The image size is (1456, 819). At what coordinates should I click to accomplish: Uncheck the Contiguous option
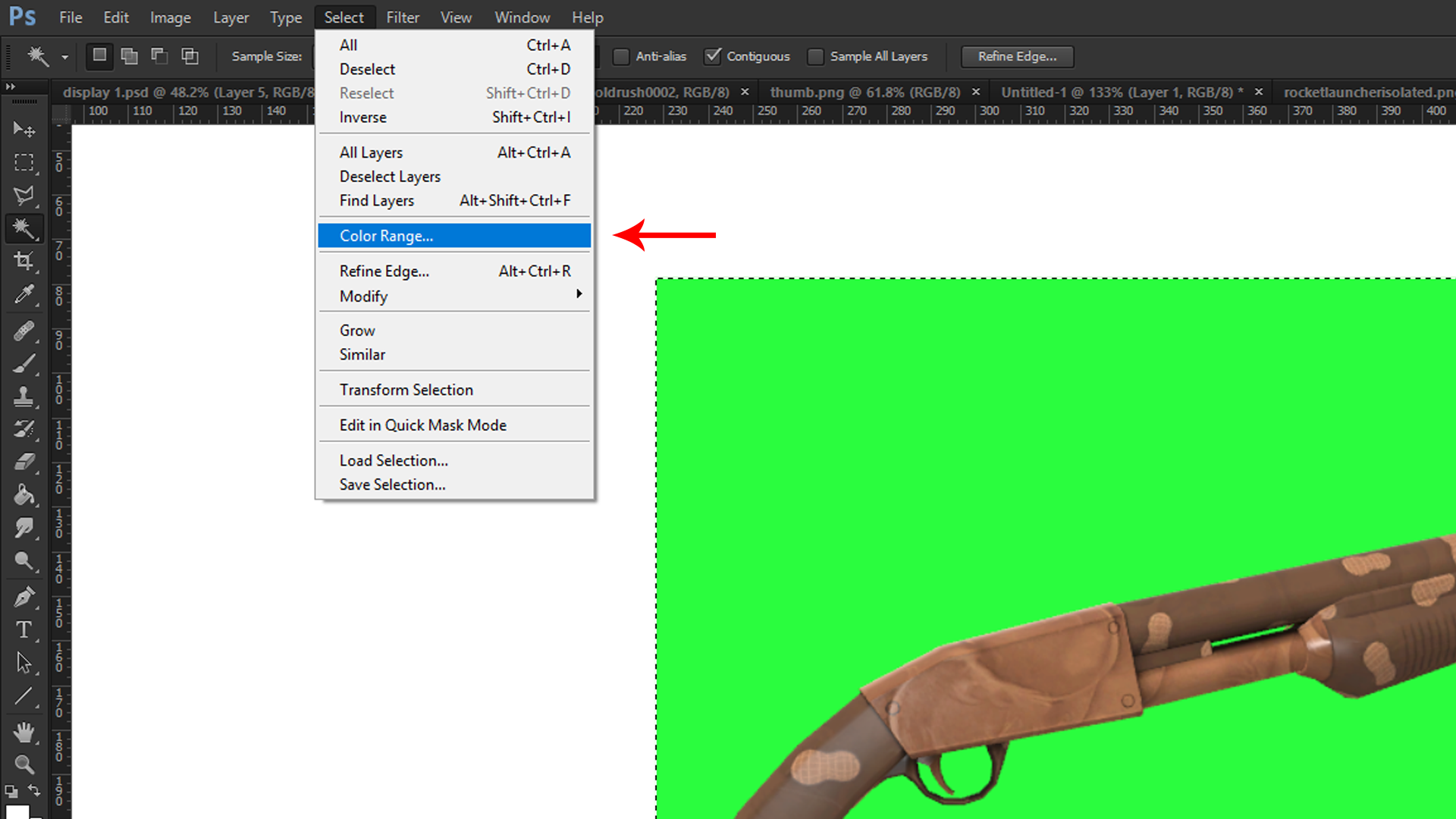[x=712, y=56]
